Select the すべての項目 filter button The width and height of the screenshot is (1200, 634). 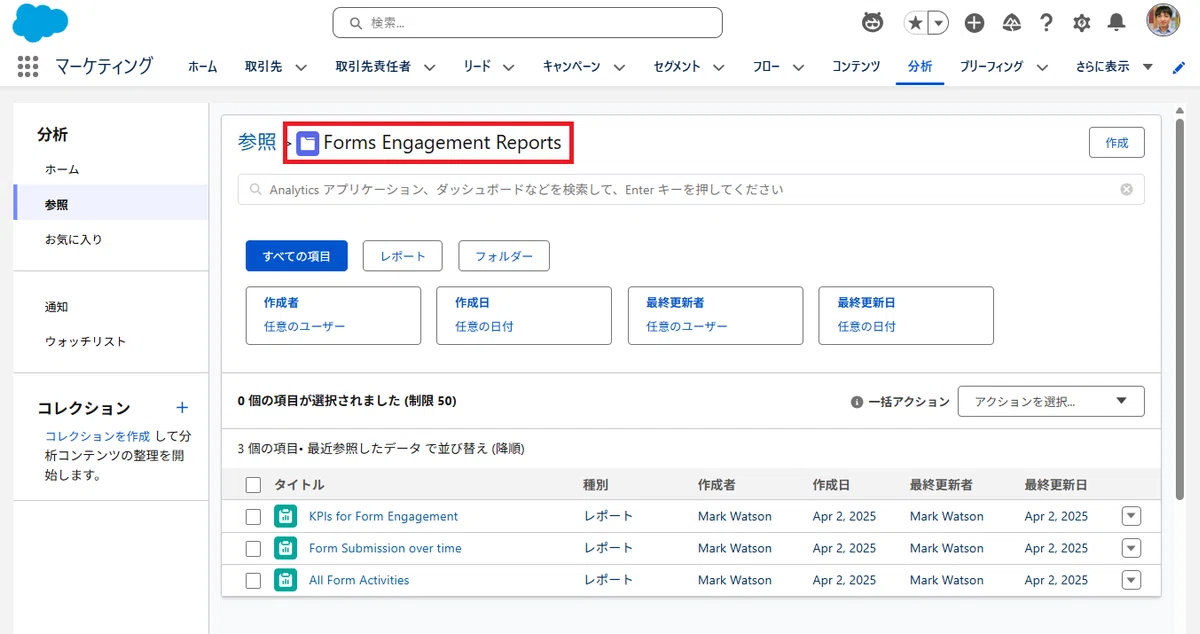tap(297, 256)
